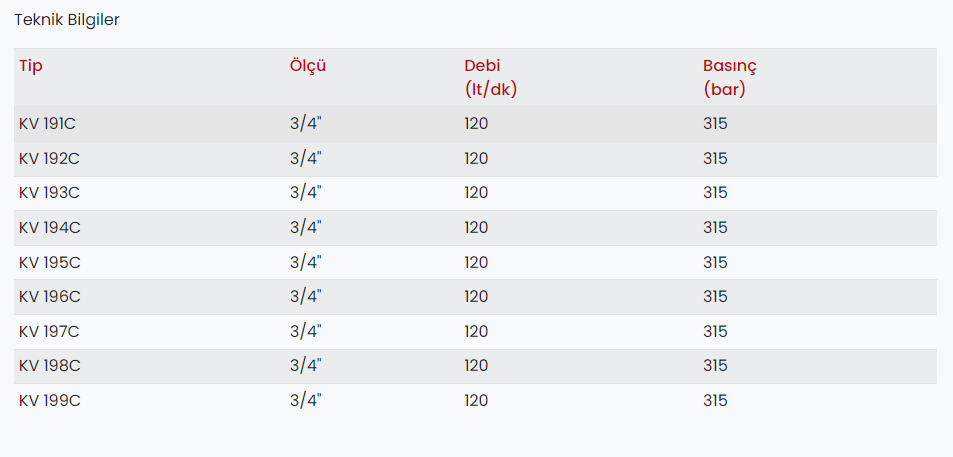Click the KV 196C type cell
953x457 pixels.
[50, 297]
